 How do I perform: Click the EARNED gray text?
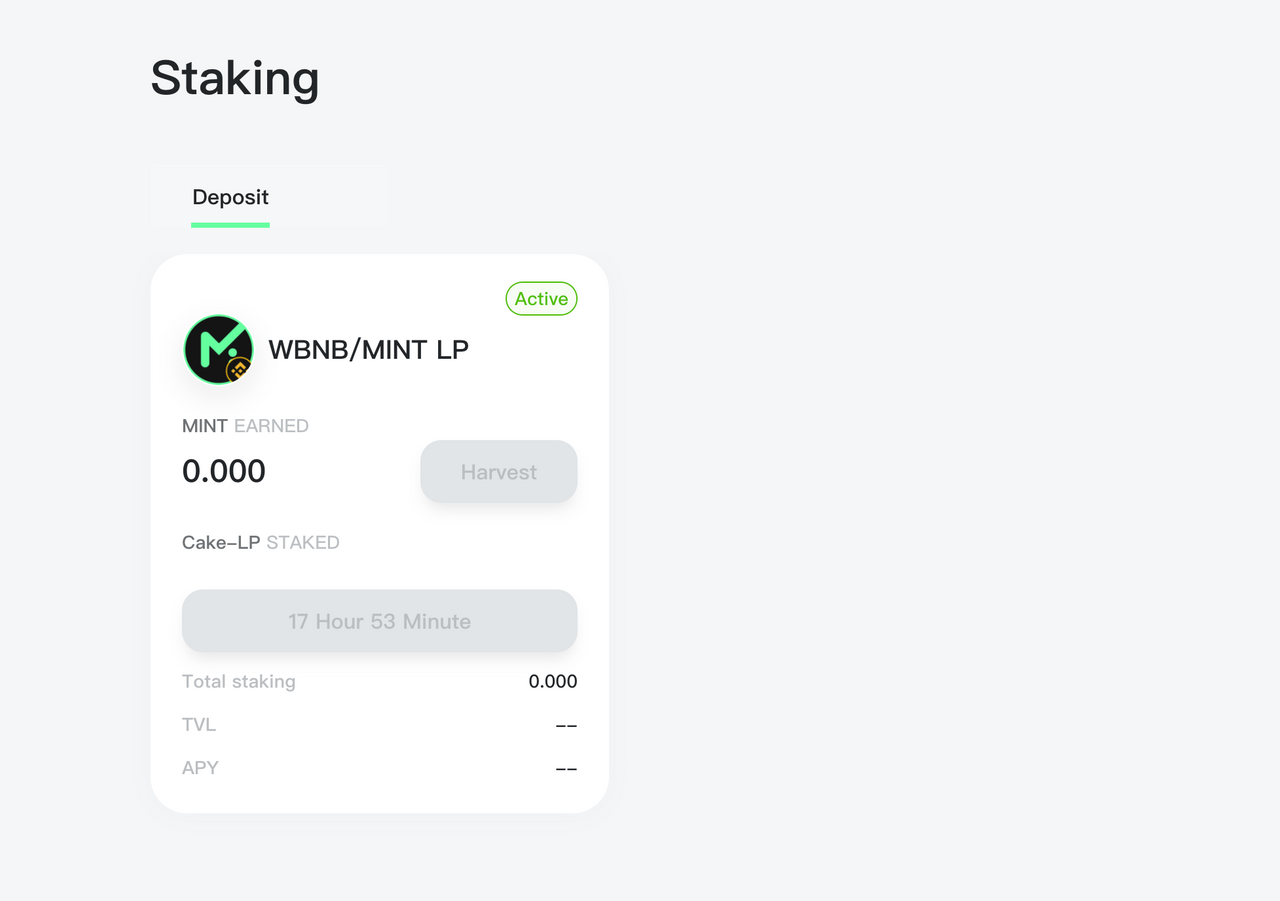point(272,426)
